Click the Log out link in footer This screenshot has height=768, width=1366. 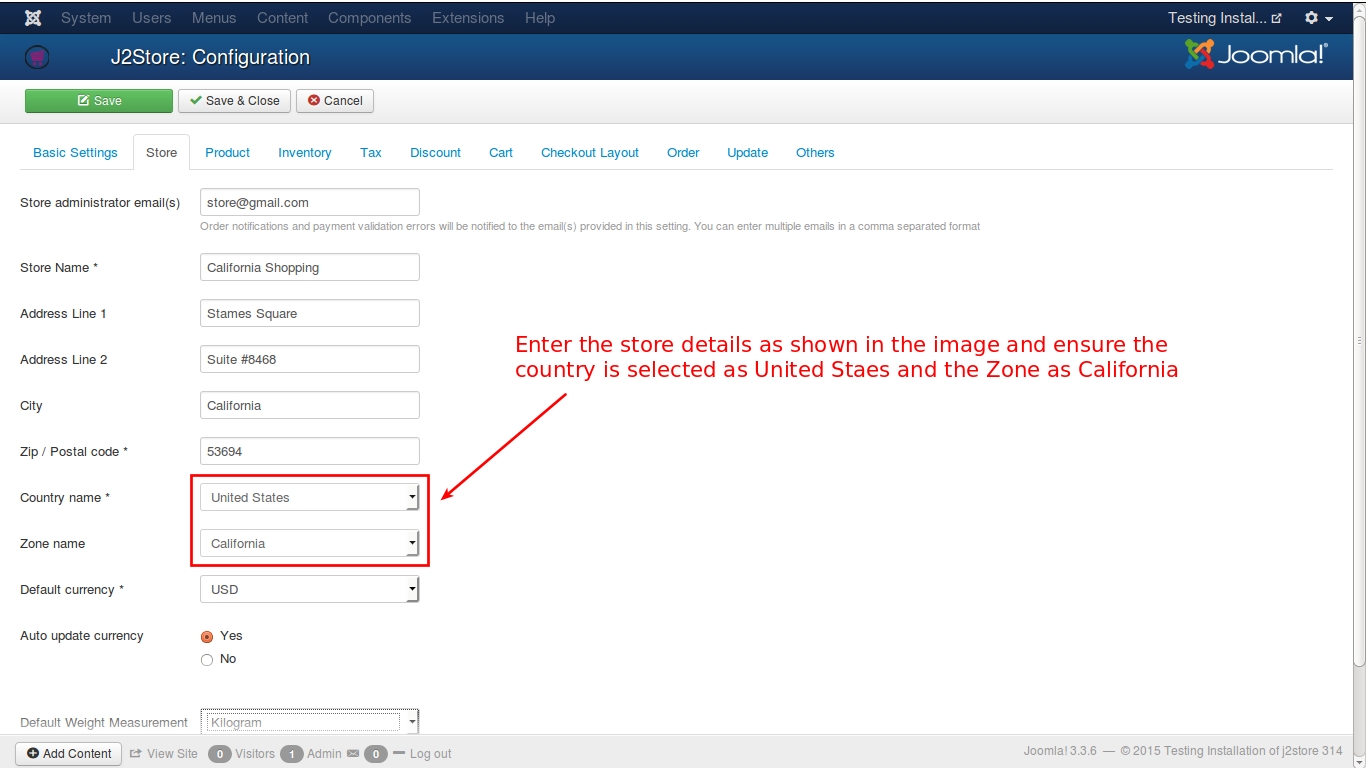(430, 754)
